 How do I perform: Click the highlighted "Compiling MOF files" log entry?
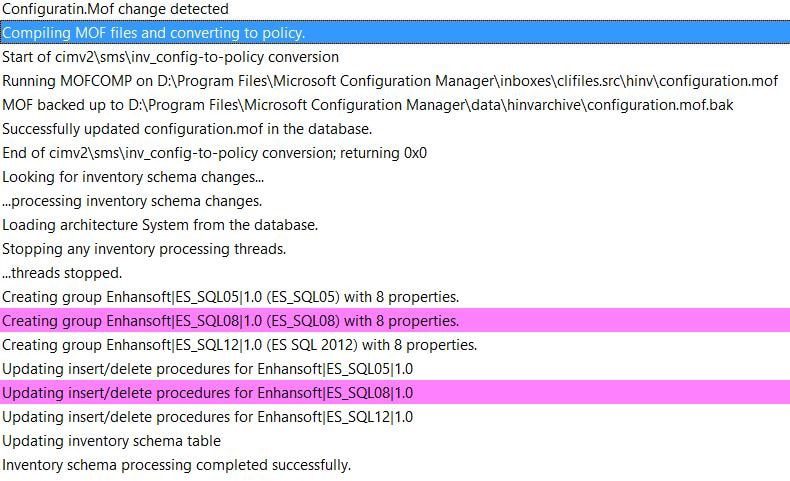pyautogui.click(x=154, y=33)
